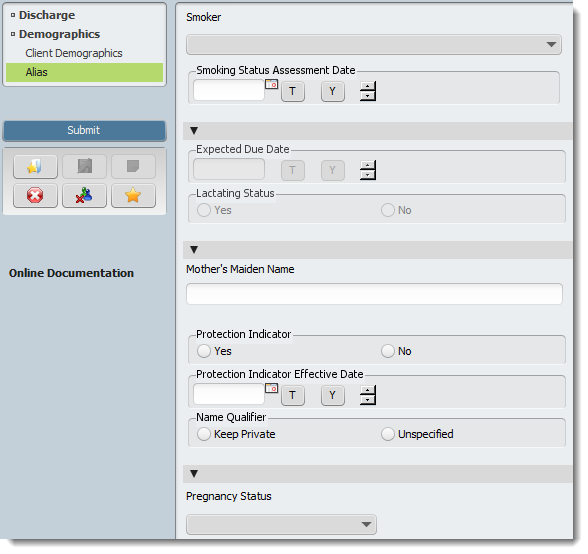Screen dimensions: 588x554
Task: Open Online Documentation link
Action: pyautogui.click(x=71, y=273)
